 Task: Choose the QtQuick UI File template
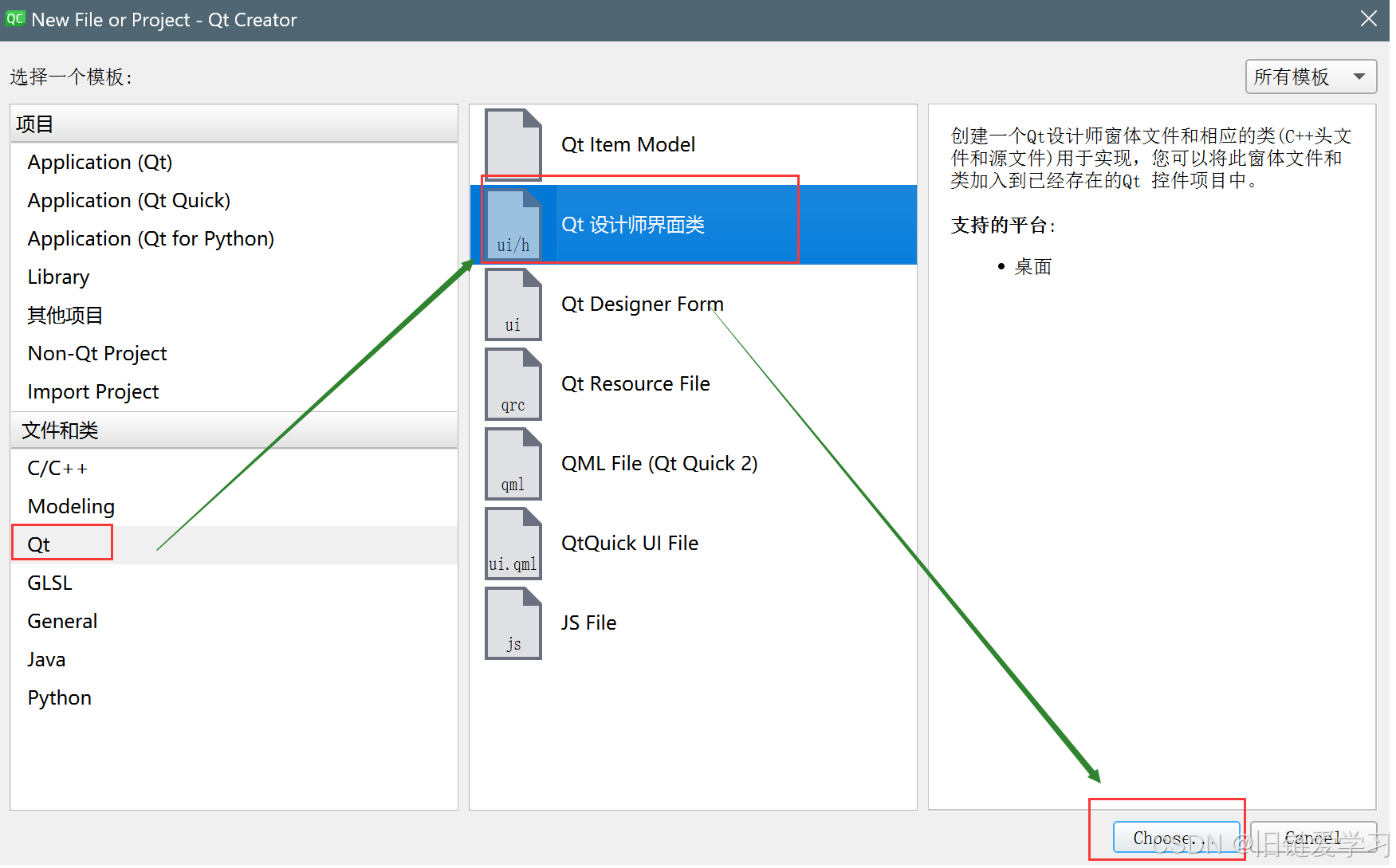click(x=694, y=543)
